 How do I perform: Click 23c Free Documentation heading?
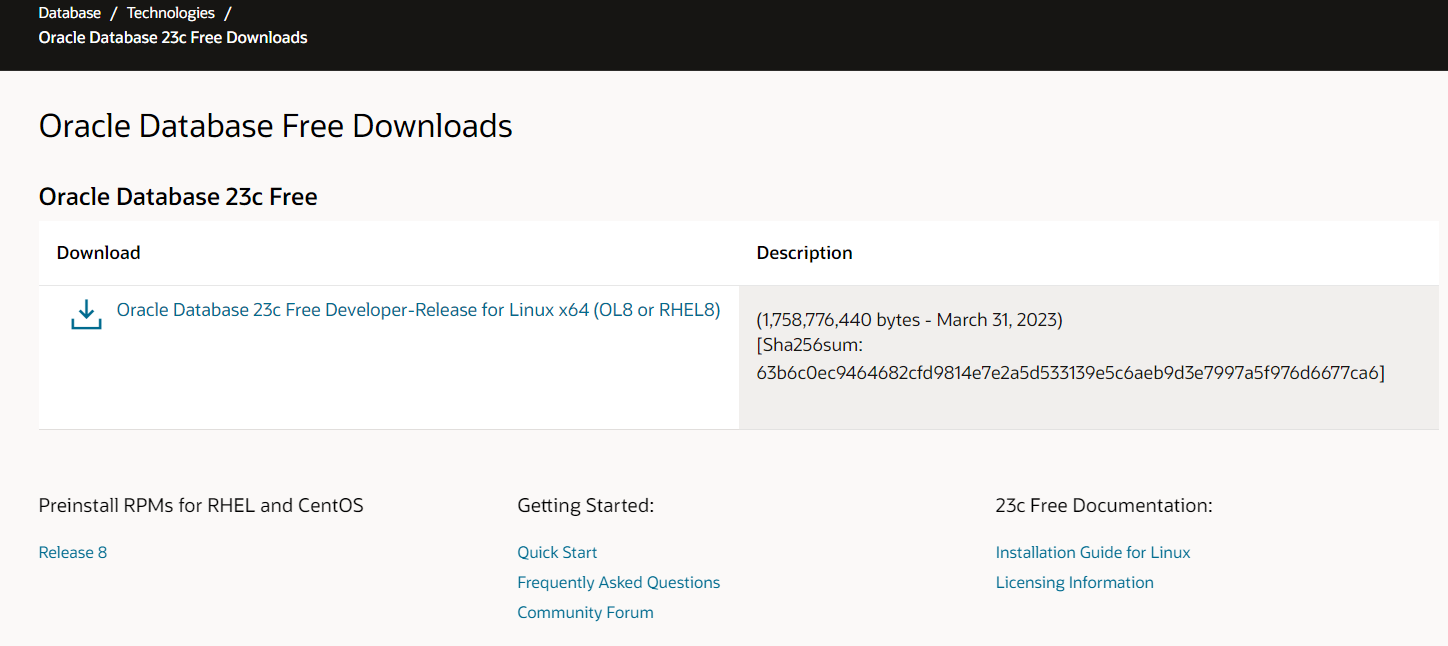coord(1104,505)
